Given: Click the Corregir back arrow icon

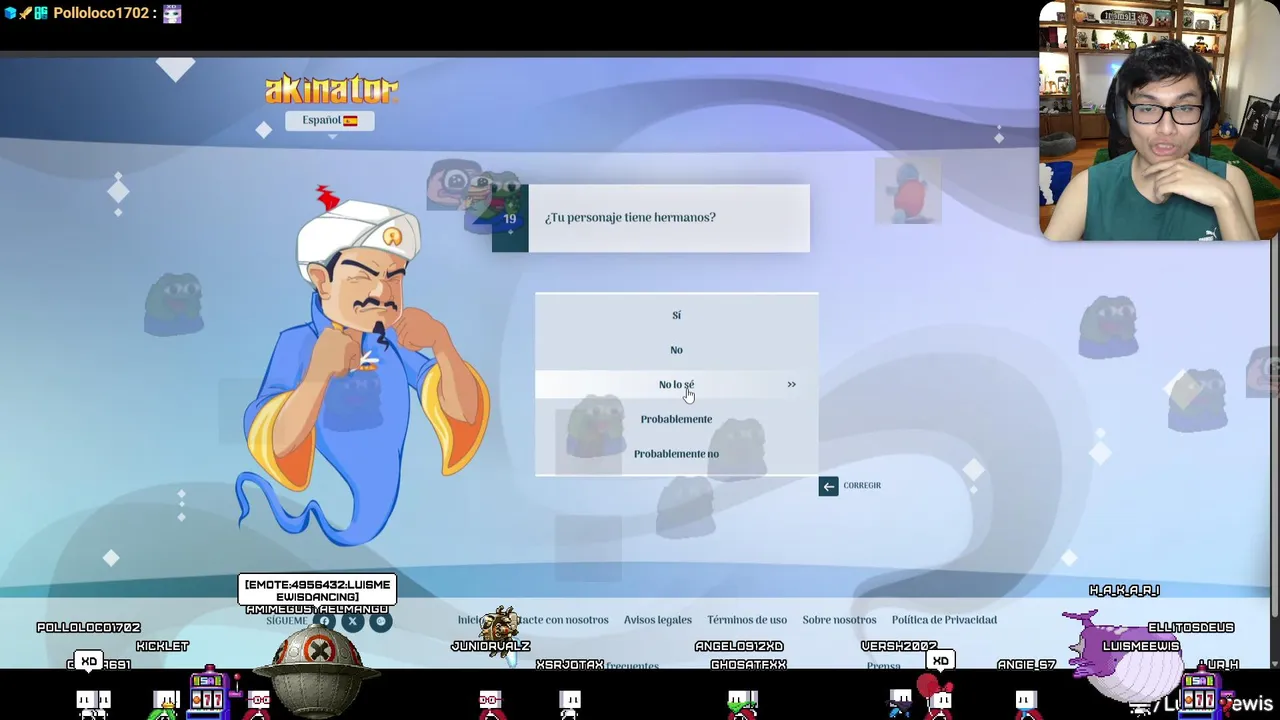Looking at the screenshot, I should click(x=828, y=486).
